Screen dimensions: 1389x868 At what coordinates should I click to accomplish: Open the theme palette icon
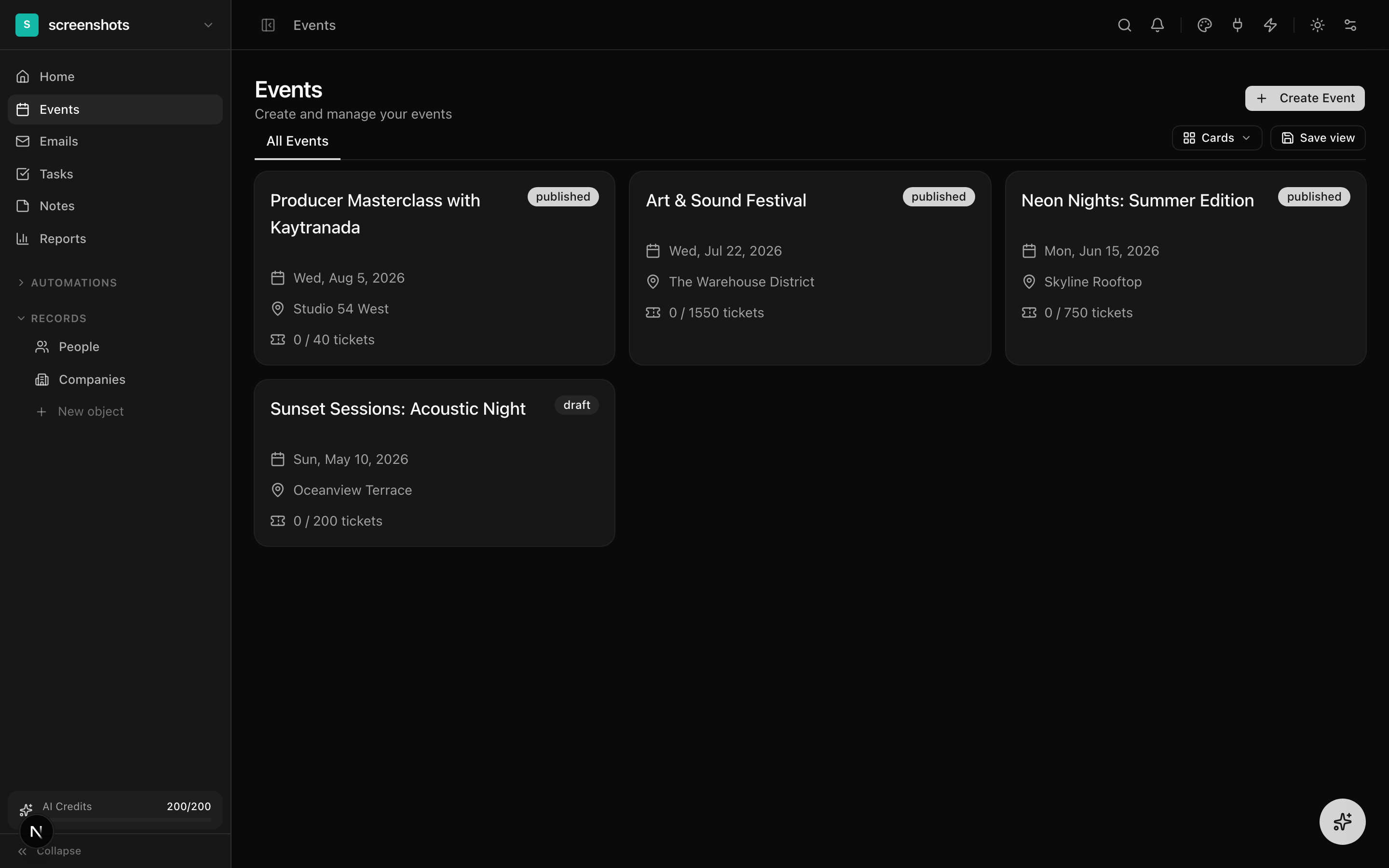(x=1204, y=25)
